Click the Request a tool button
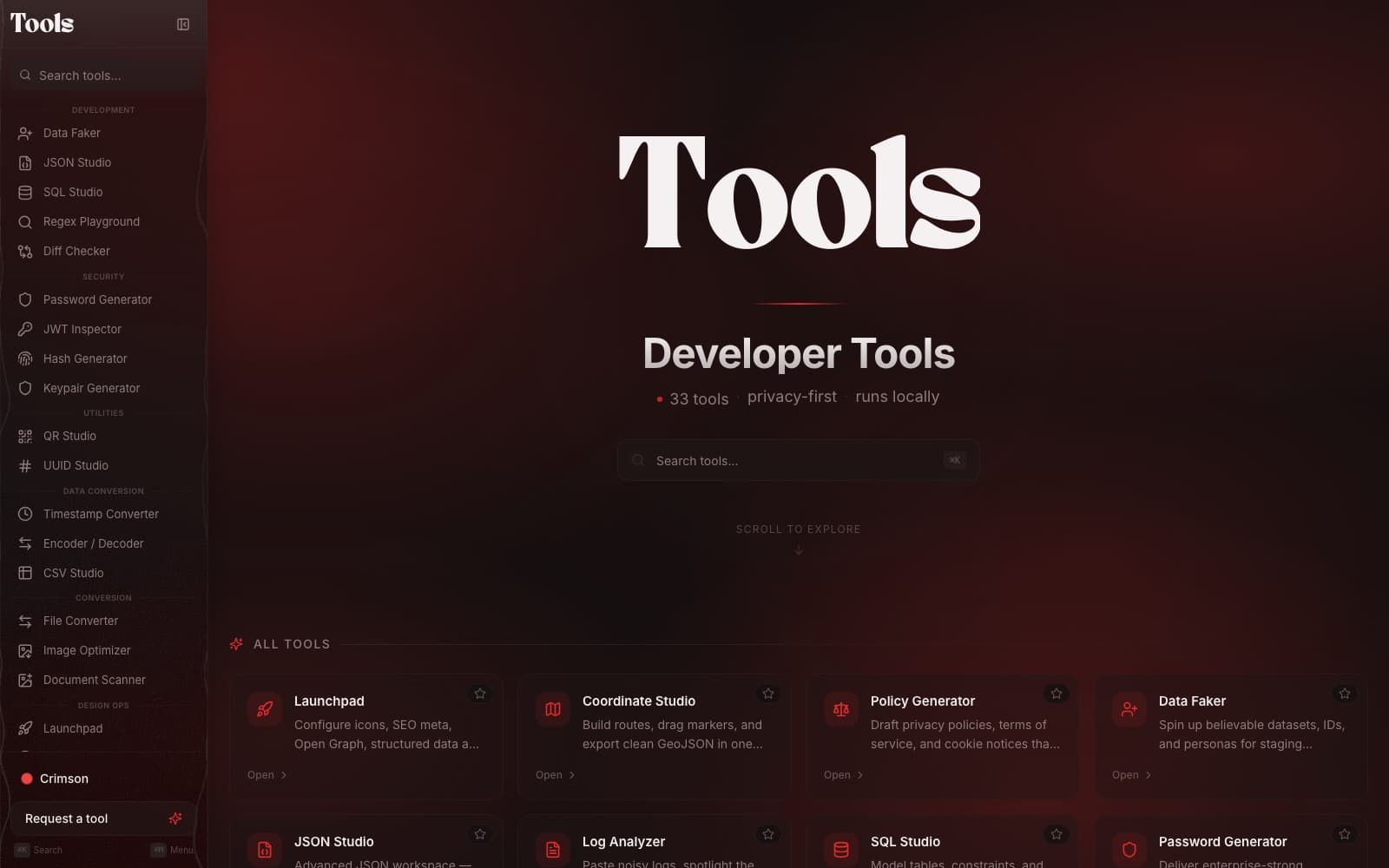Image resolution: width=1389 pixels, height=868 pixels. point(103,819)
